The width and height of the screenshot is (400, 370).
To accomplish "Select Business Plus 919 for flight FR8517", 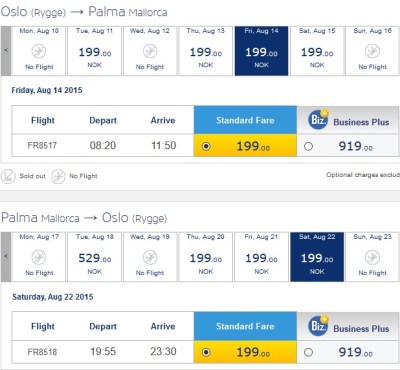I will tap(308, 146).
